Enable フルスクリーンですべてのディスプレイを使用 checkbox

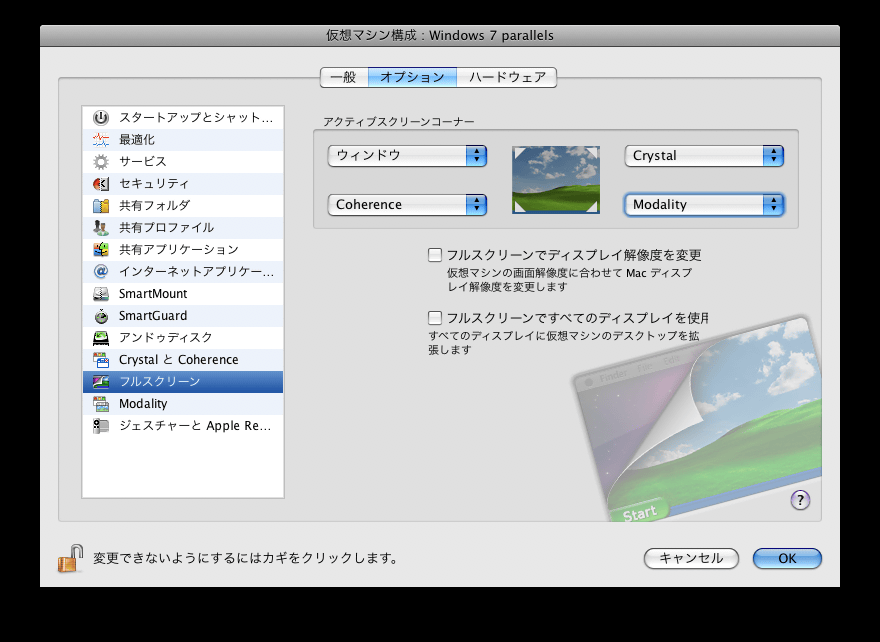(435, 318)
